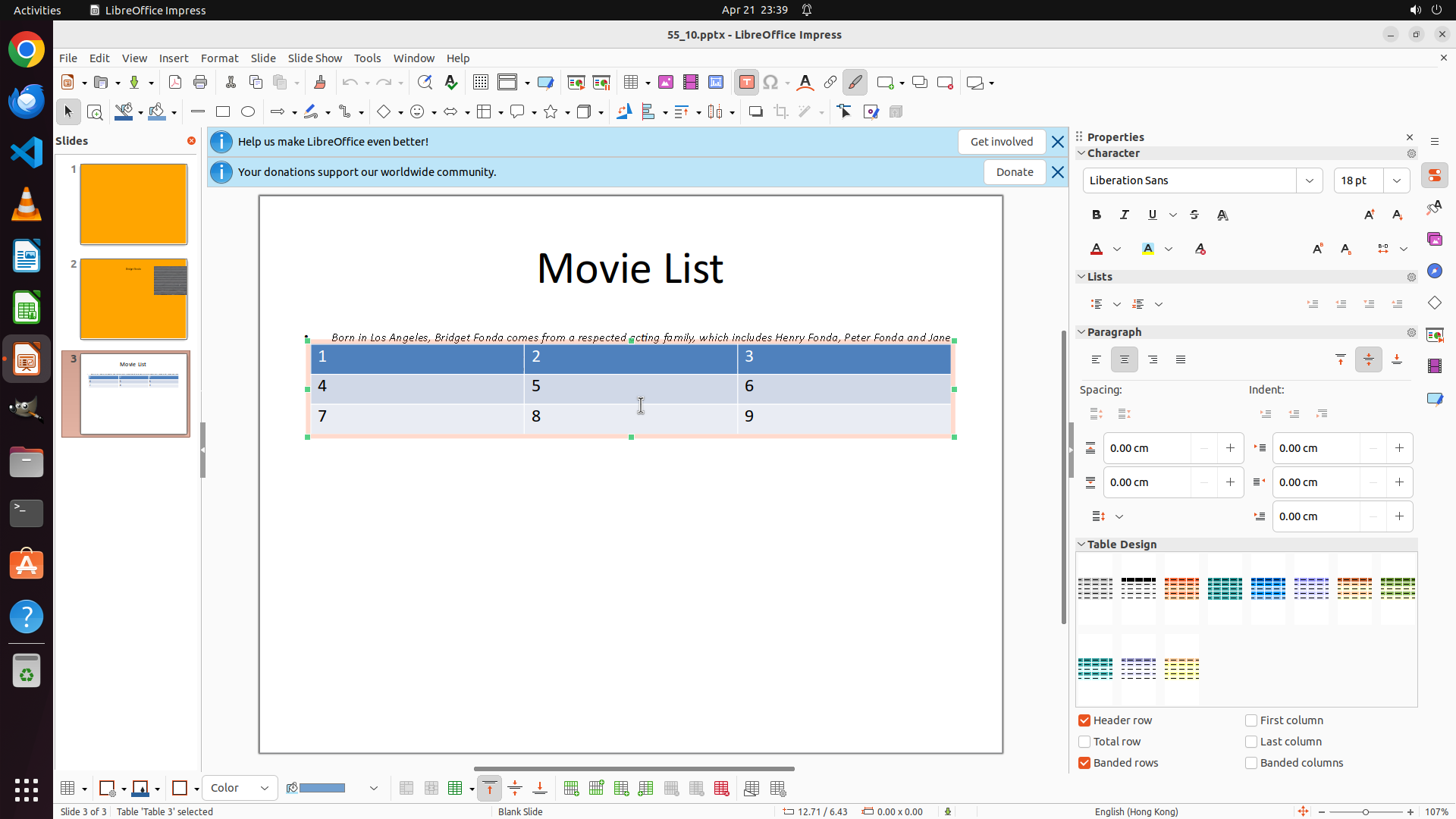1456x819 pixels.
Task: Enable the First column checkbox
Action: point(1251,720)
